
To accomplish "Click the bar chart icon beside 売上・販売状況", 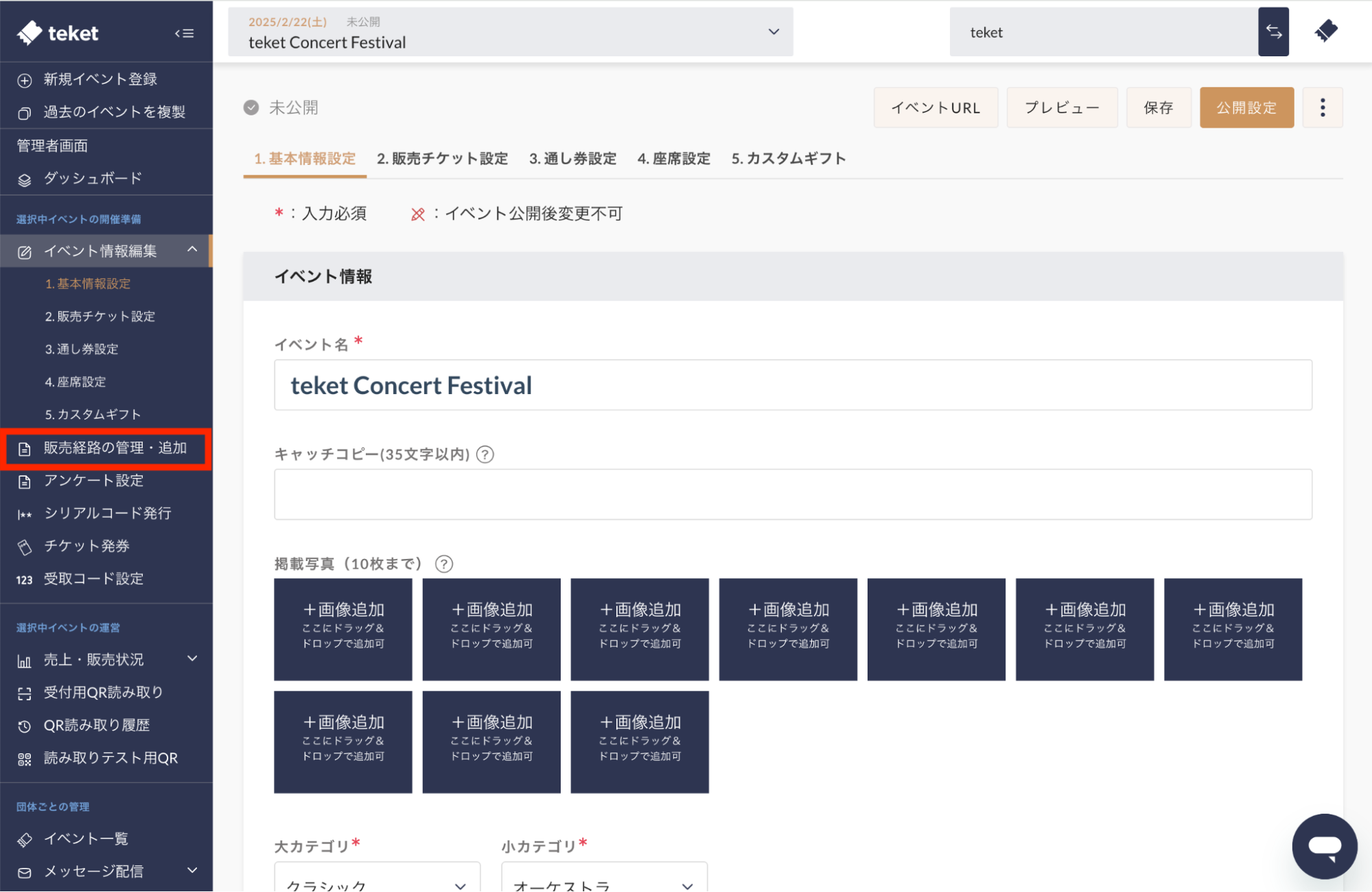I will point(25,661).
